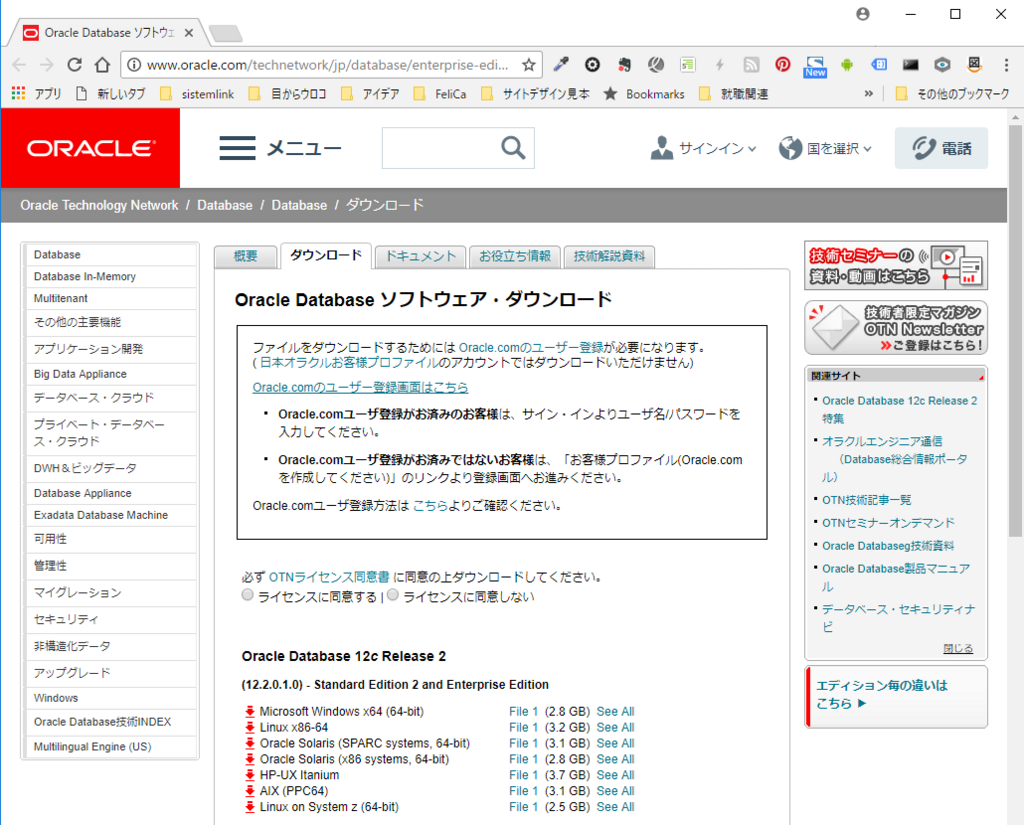Click the blue 'New' extension icon
This screenshot has height=825, width=1024.
[815, 65]
